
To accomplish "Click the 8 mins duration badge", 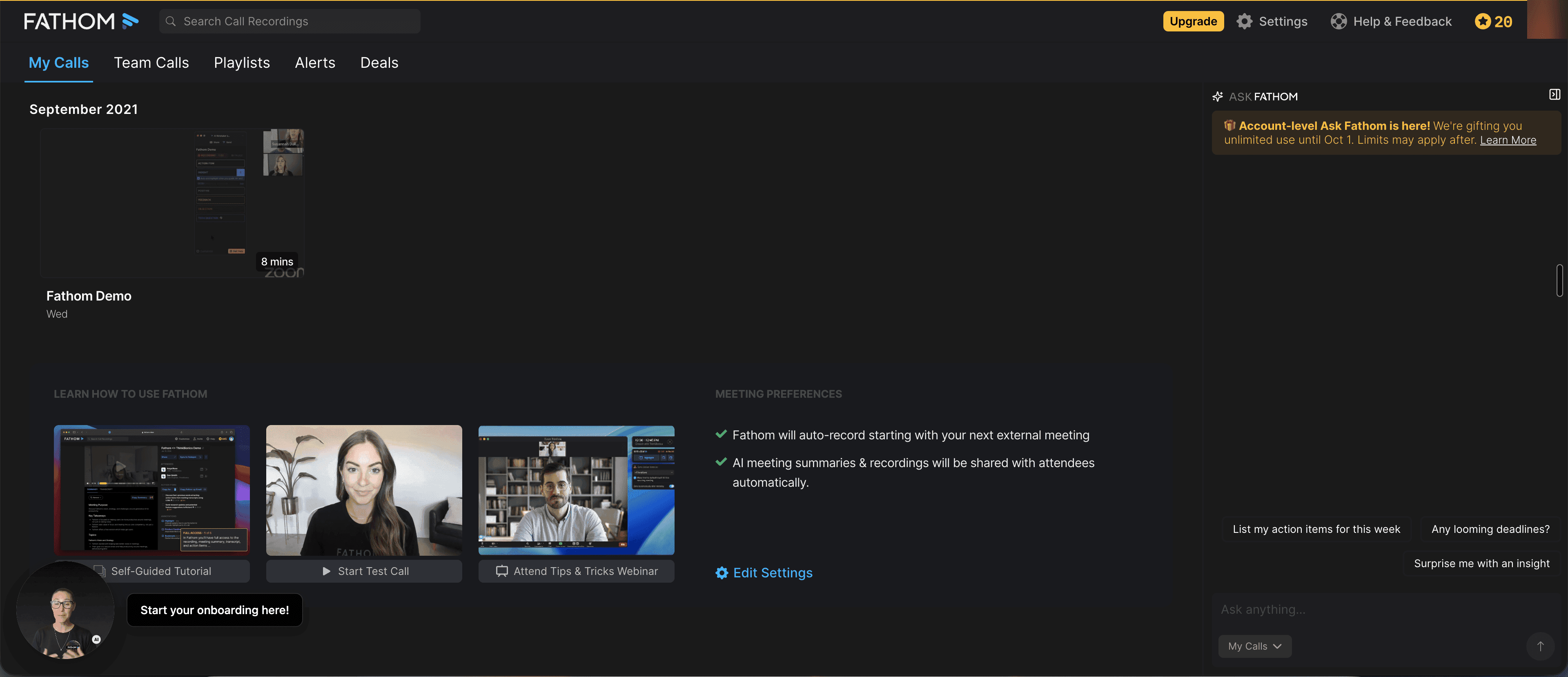I will pyautogui.click(x=277, y=262).
